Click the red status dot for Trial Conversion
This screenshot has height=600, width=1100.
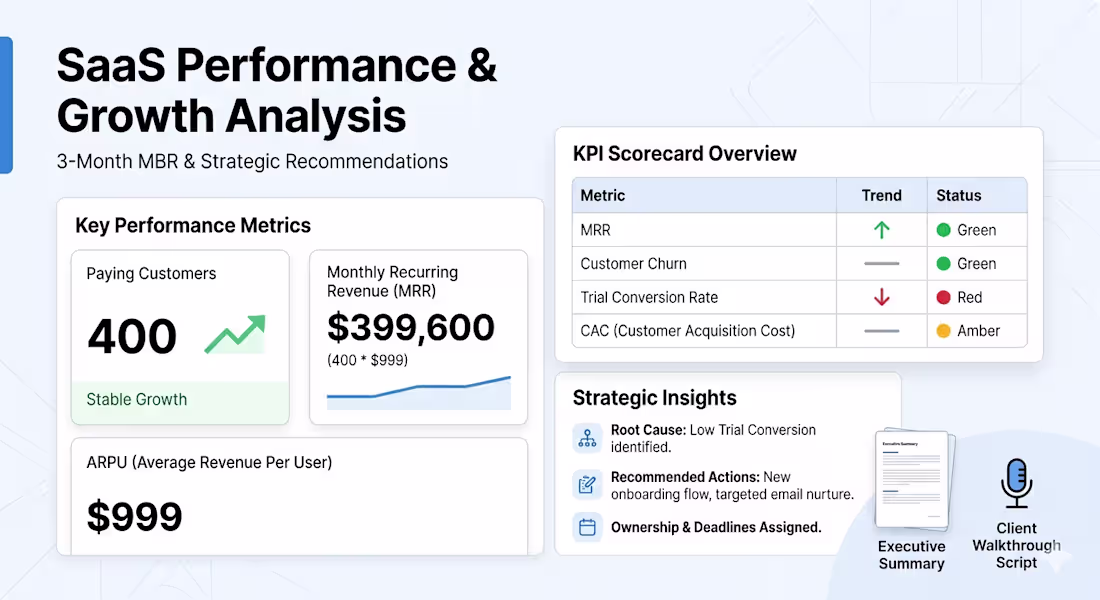944,298
